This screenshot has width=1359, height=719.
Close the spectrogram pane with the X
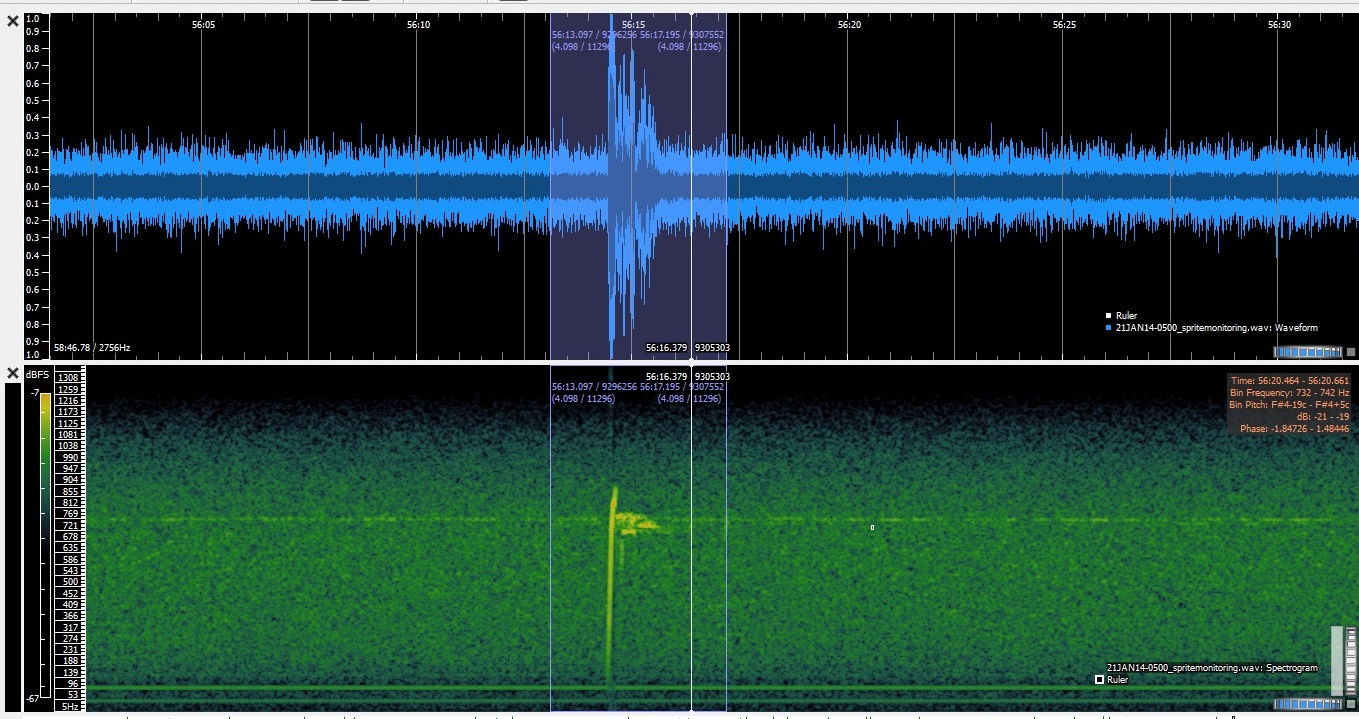(x=13, y=374)
